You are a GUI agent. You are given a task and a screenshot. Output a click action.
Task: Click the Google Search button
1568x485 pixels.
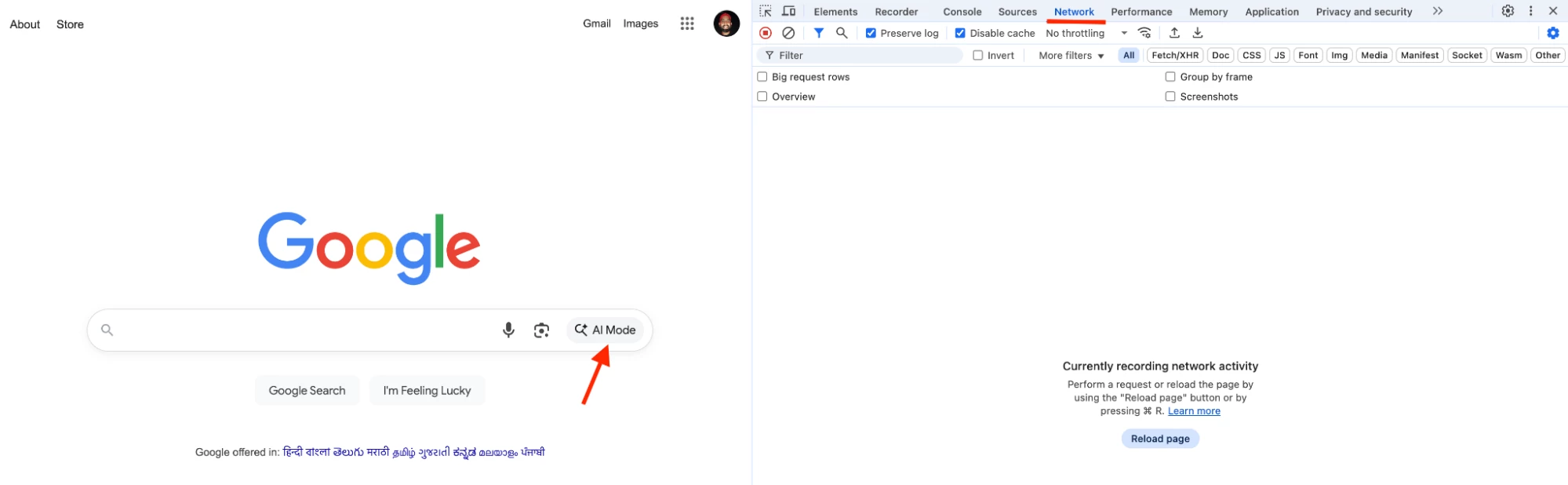click(x=307, y=391)
